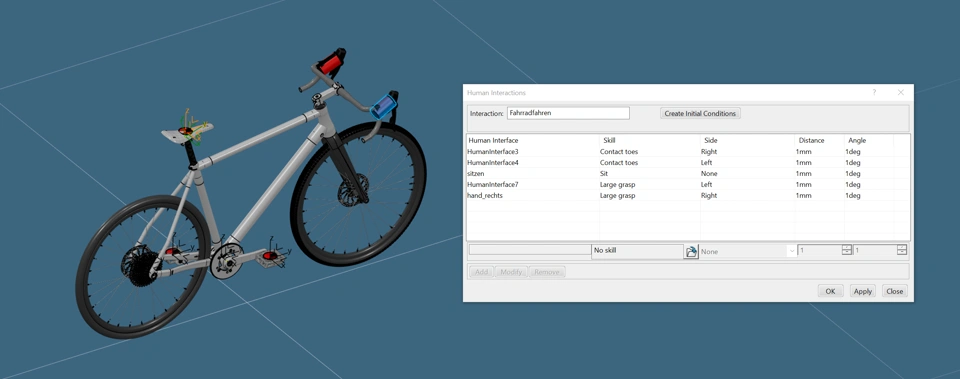Click None side cell of sitzen row
The width and height of the screenshot is (960, 379).
pyautogui.click(x=709, y=173)
